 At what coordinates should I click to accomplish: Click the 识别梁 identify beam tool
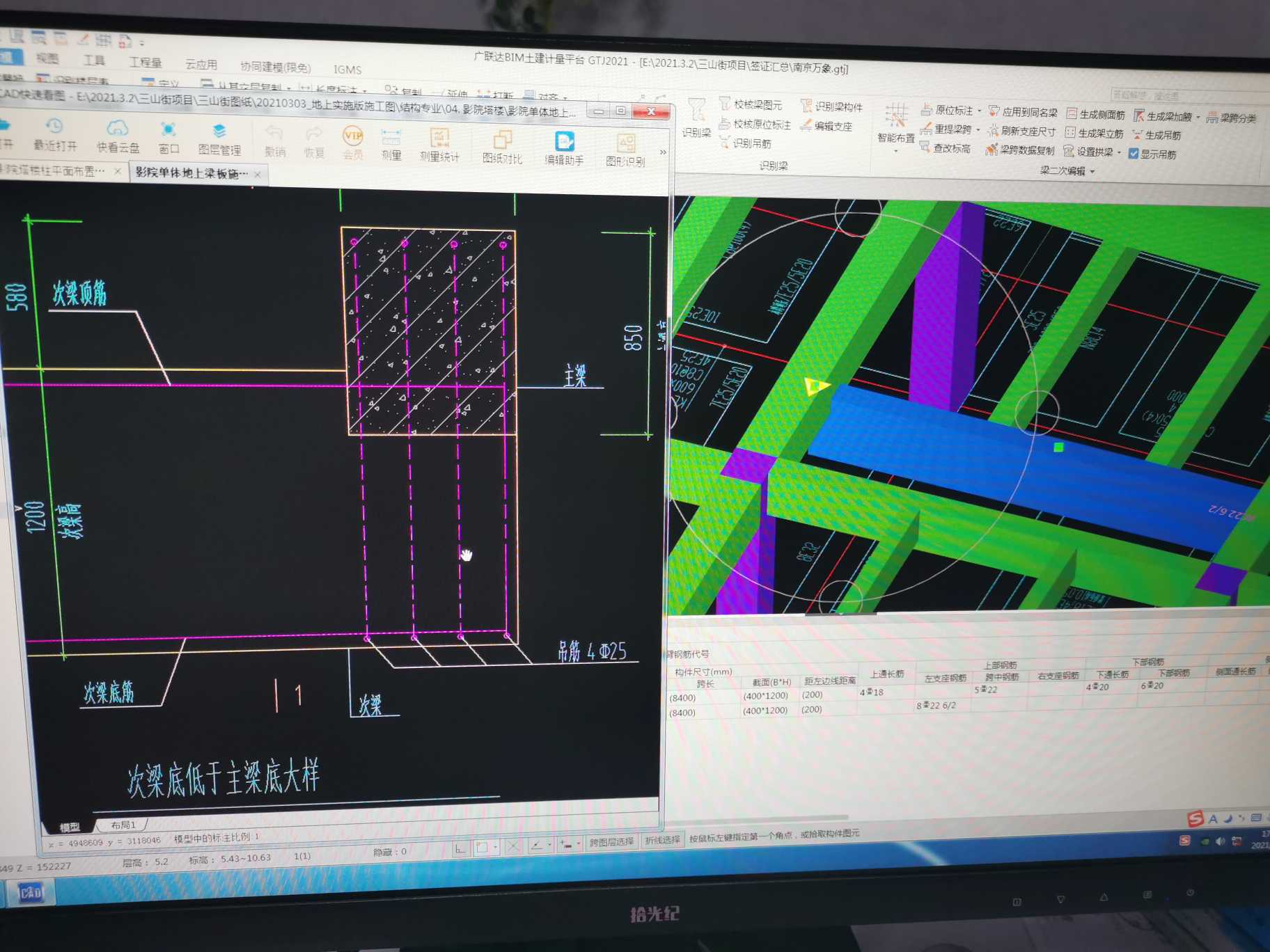(x=696, y=118)
